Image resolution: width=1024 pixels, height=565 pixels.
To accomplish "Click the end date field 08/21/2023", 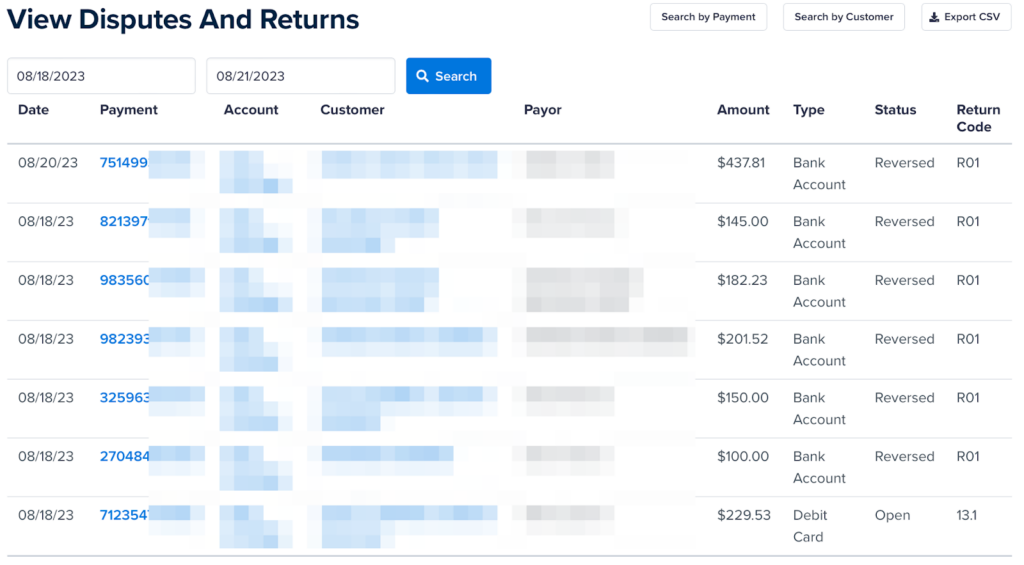I will 300,76.
